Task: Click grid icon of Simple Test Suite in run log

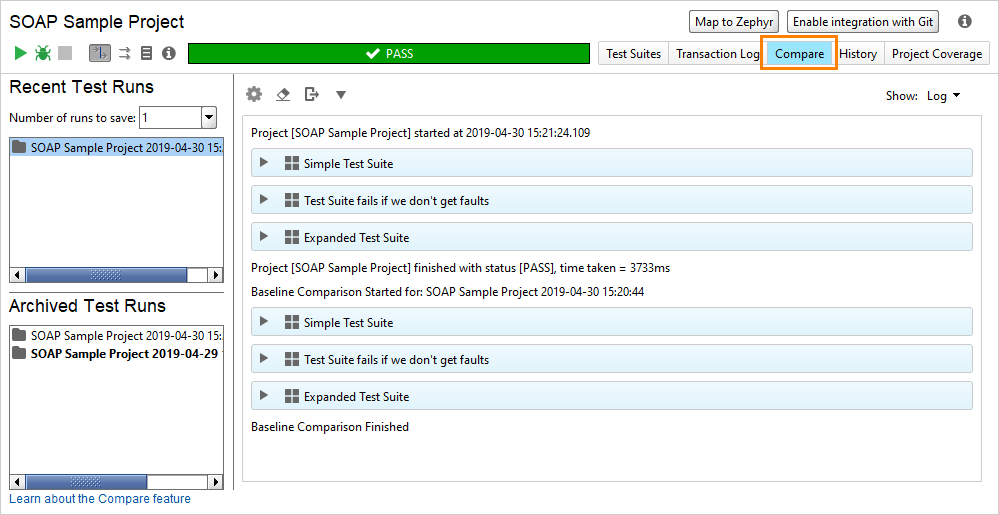Action: 291,163
